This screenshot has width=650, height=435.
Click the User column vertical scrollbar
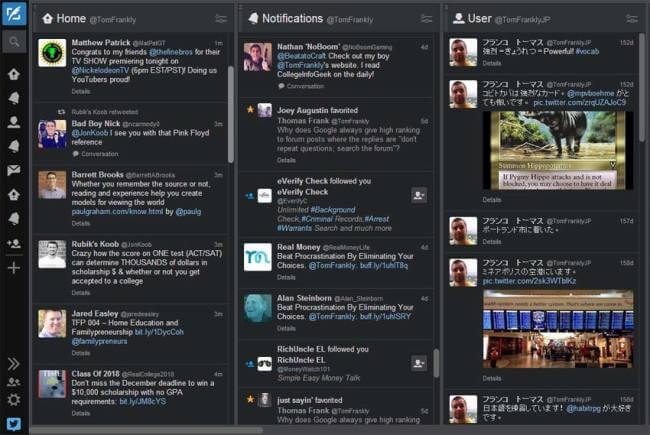642,87
